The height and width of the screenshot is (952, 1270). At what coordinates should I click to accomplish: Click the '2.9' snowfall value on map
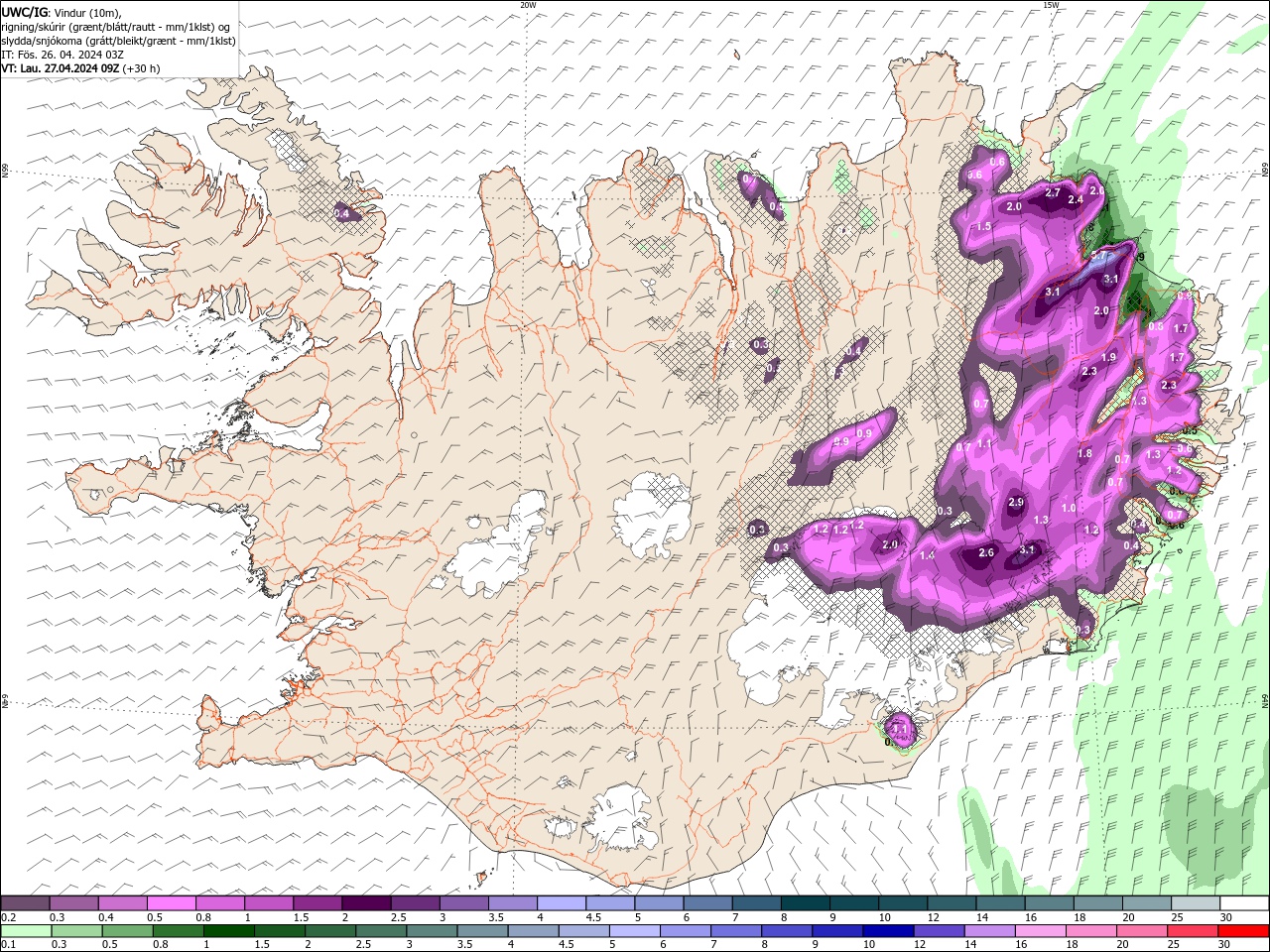(x=1016, y=503)
